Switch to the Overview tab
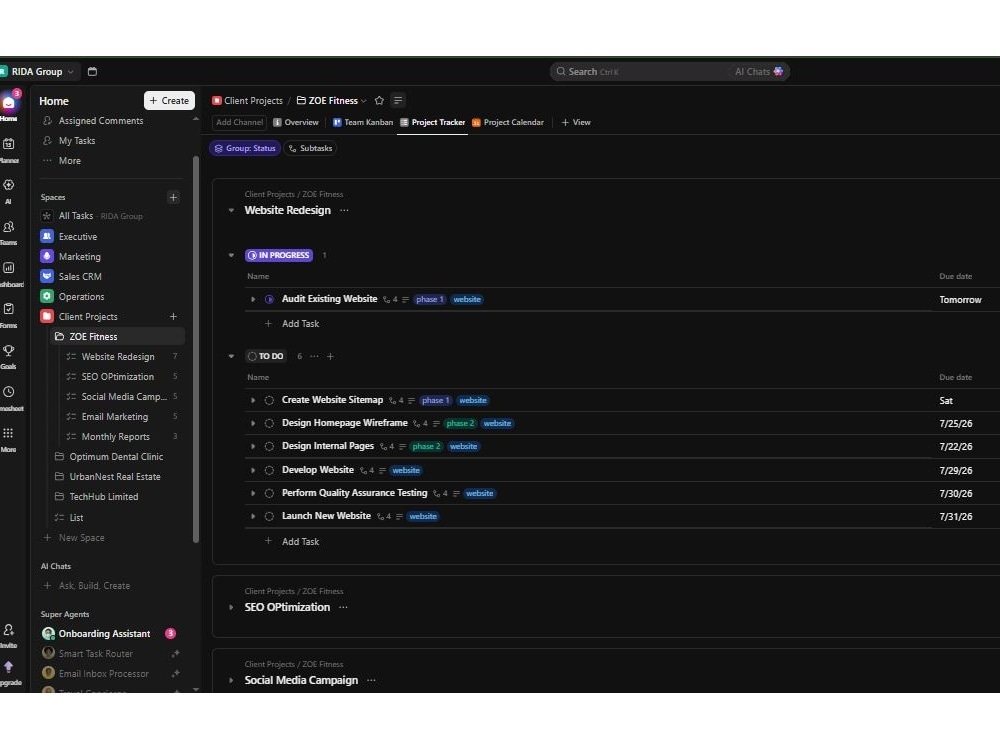The height and width of the screenshot is (750, 1000). point(296,122)
